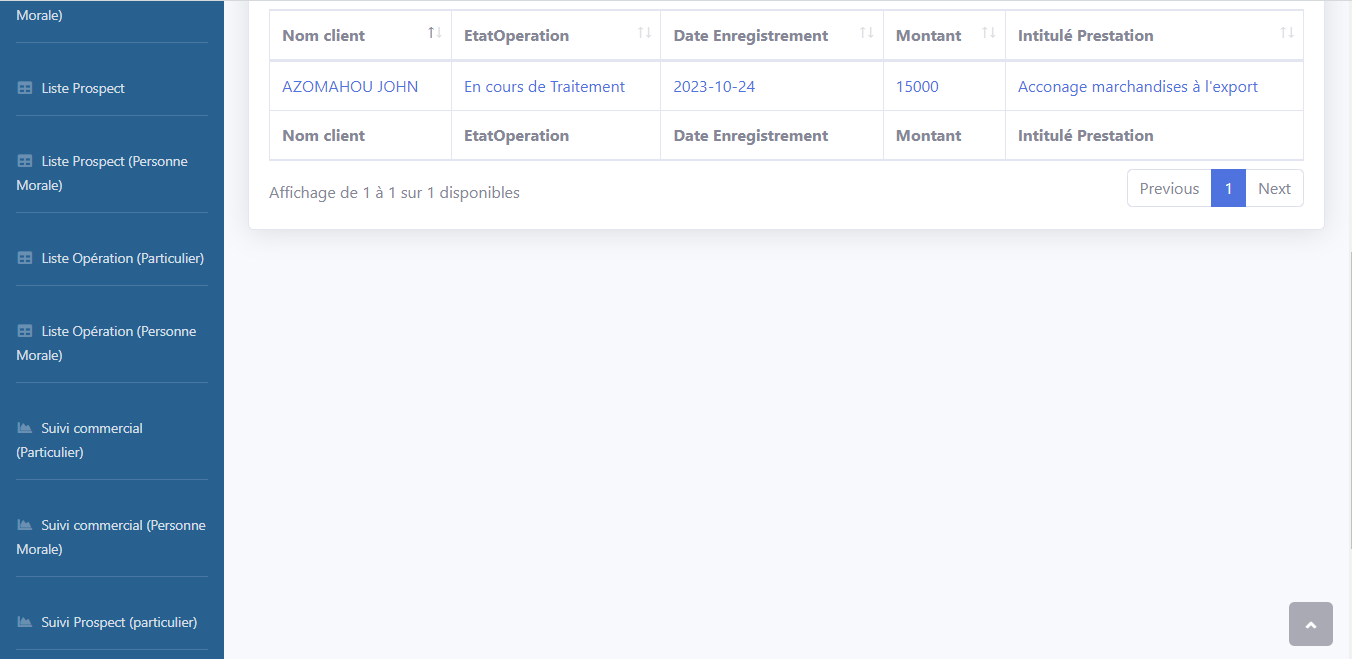Click table icon next to Liste Opération (Particulier)
Viewport: 1352px width, 659px height.
pos(25,258)
